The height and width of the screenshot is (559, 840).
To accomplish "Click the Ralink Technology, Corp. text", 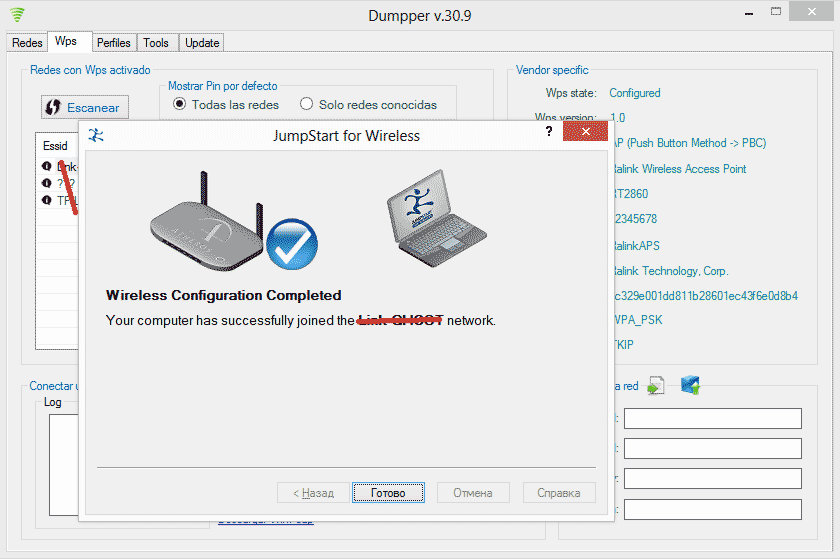I will tap(670, 271).
